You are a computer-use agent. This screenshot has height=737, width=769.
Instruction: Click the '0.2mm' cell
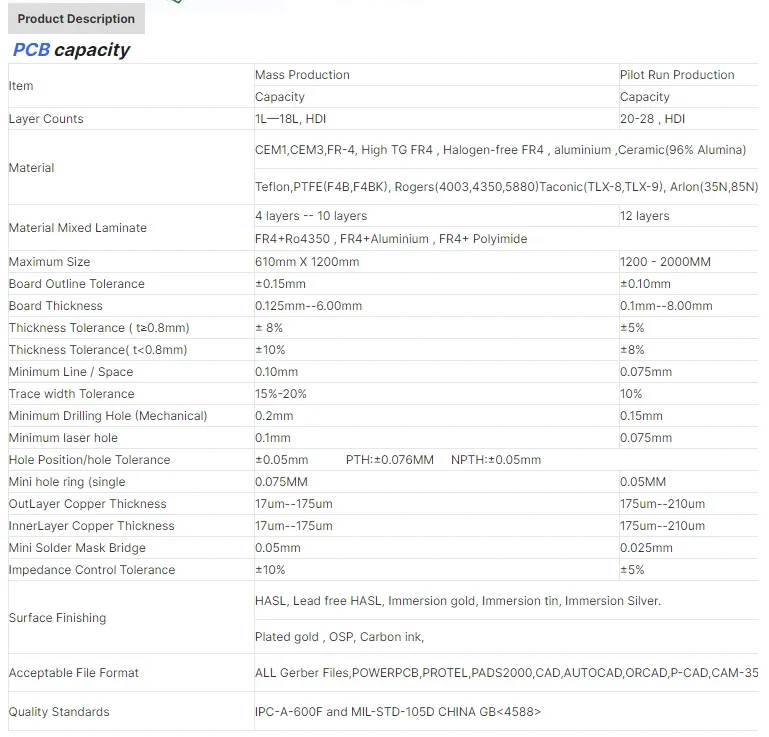tap(274, 416)
